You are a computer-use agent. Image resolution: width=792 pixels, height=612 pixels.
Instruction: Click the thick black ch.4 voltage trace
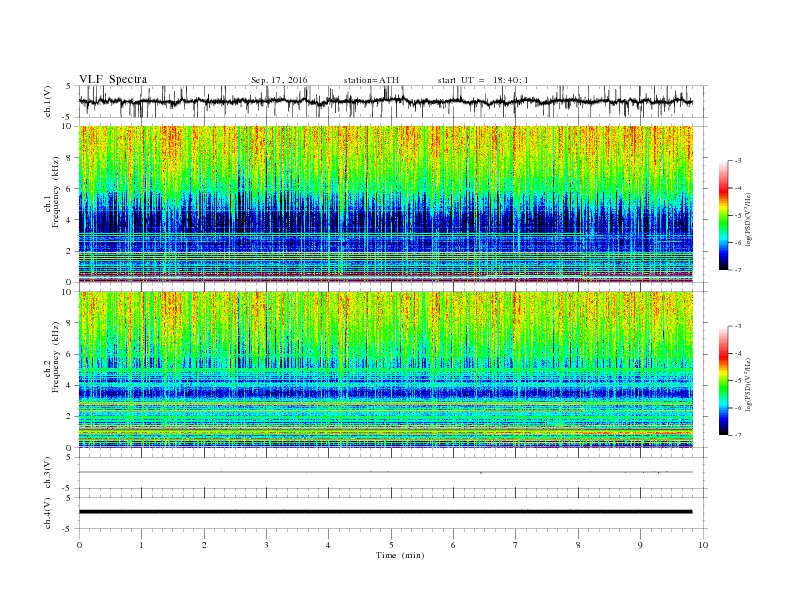385,512
